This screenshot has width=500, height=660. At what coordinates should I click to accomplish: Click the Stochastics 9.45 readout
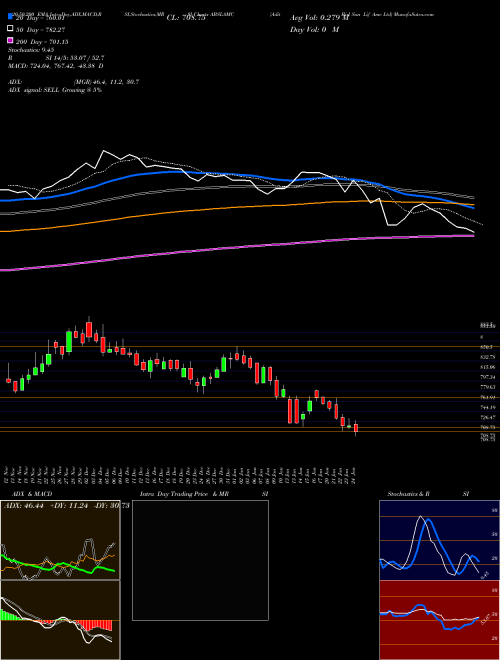(x=31, y=50)
